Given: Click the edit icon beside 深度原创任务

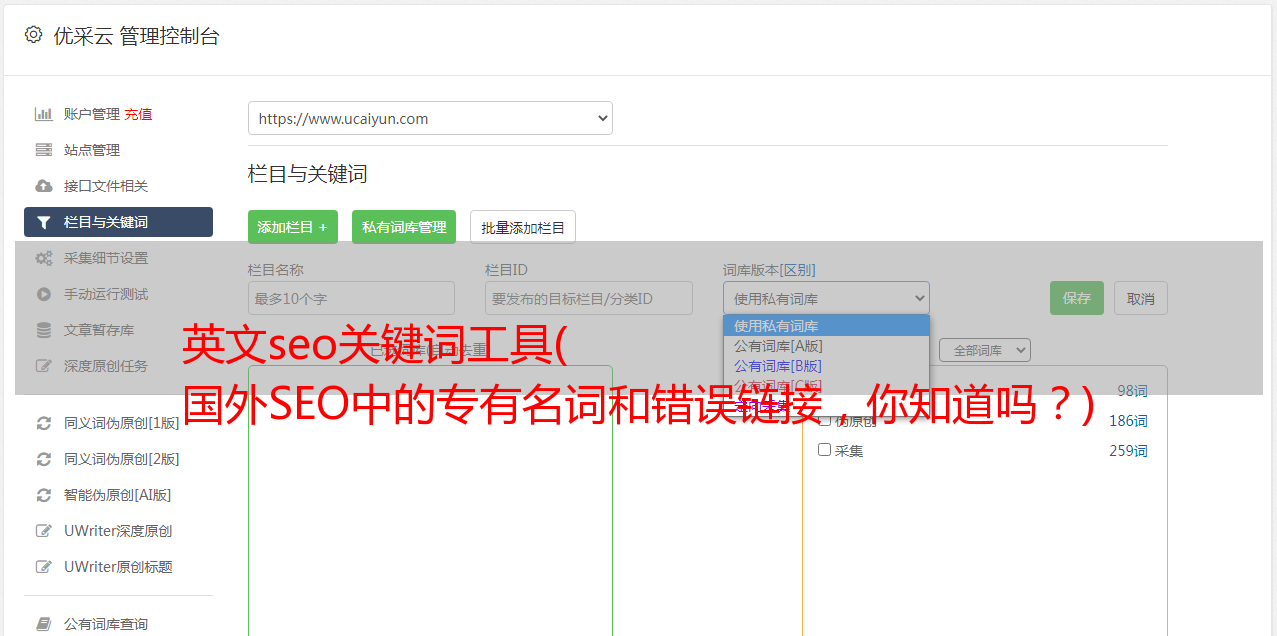Looking at the screenshot, I should point(44,366).
